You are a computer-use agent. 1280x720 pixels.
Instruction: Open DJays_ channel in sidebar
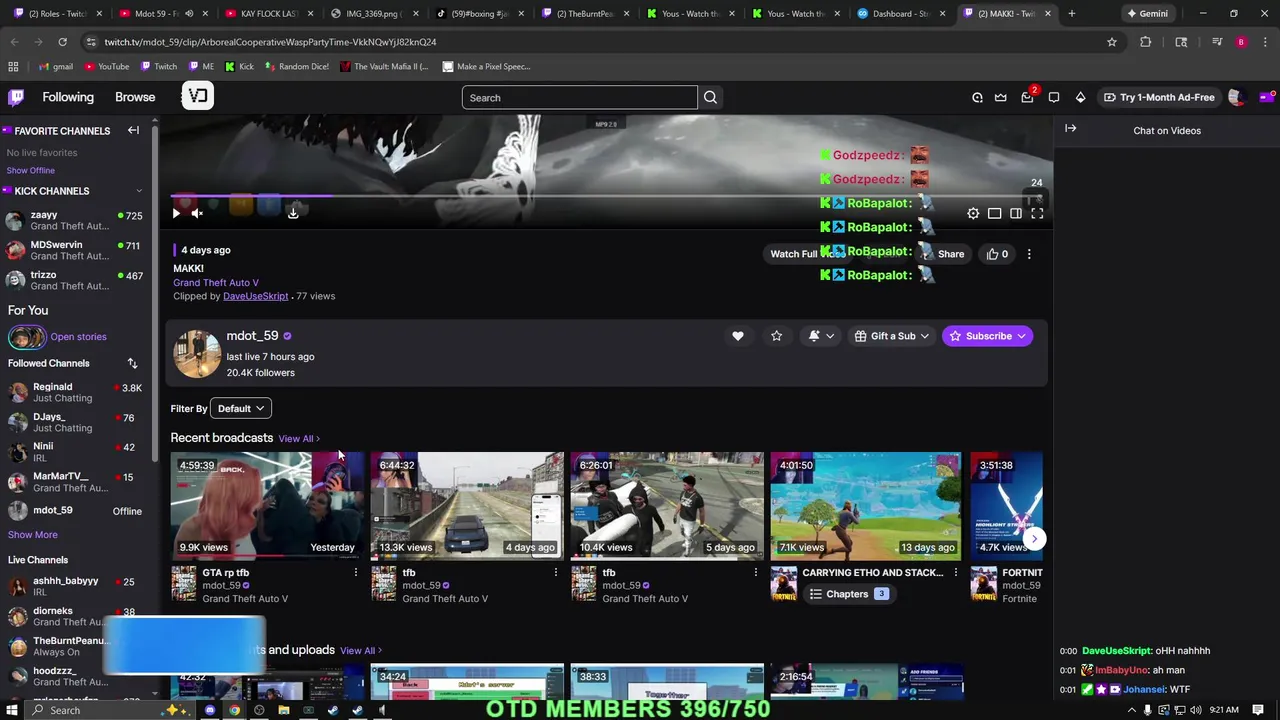pyautogui.click(x=75, y=422)
